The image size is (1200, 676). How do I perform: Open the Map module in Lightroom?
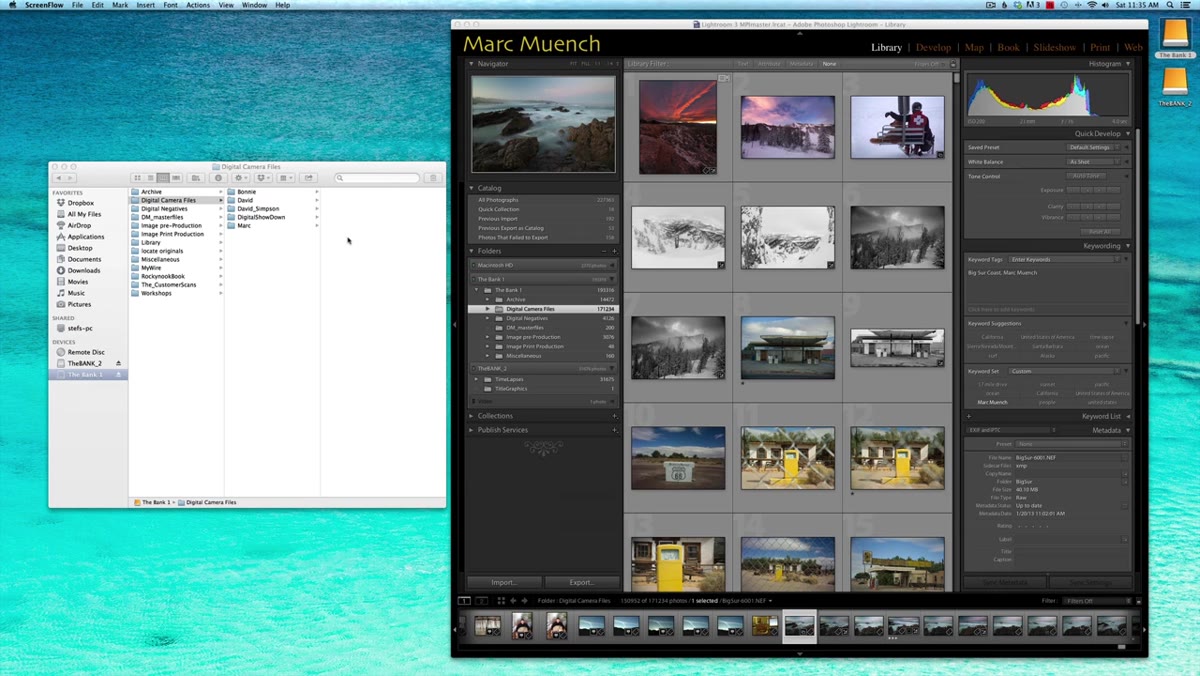coord(974,47)
